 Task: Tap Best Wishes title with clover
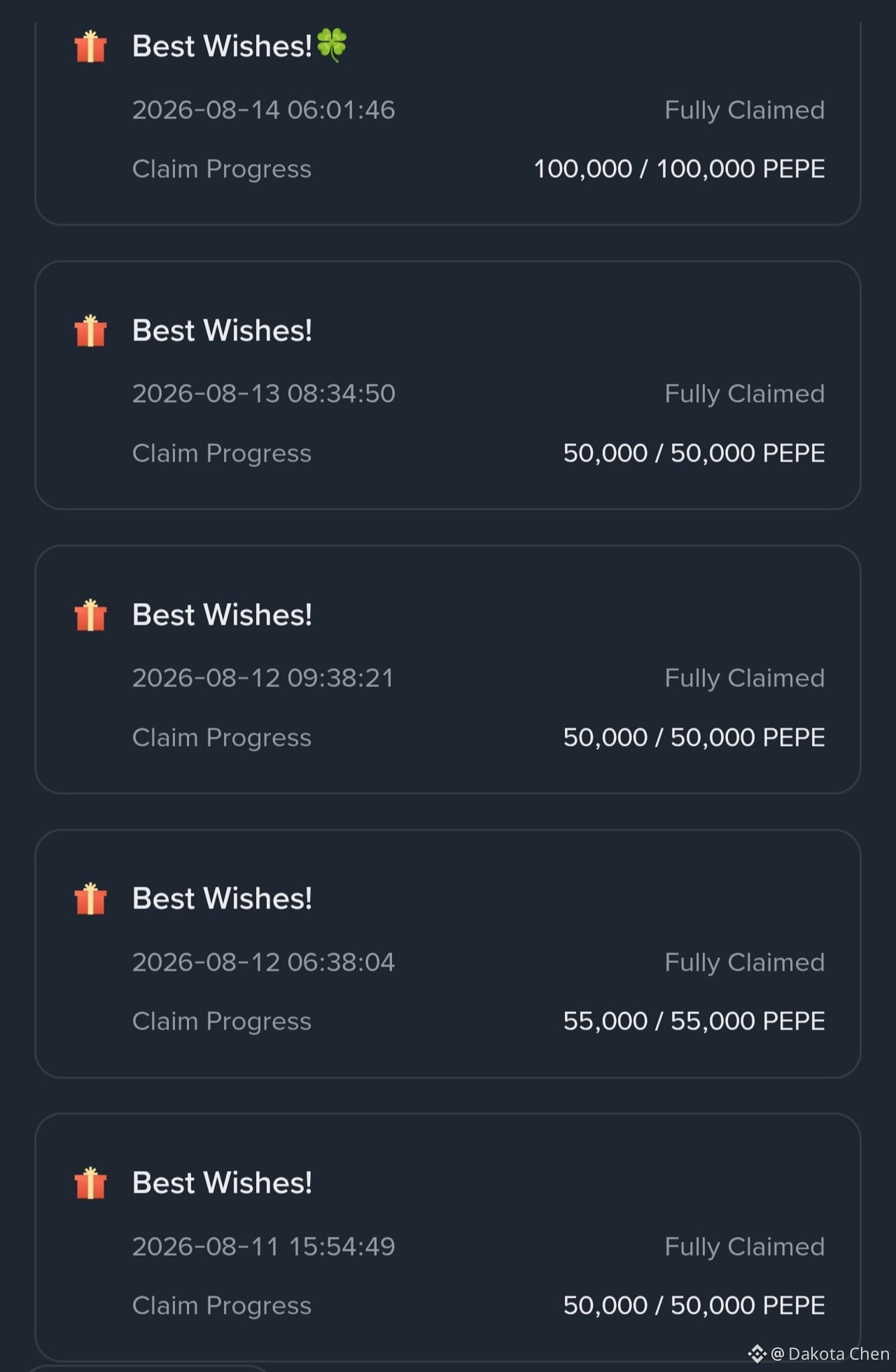click(x=239, y=46)
